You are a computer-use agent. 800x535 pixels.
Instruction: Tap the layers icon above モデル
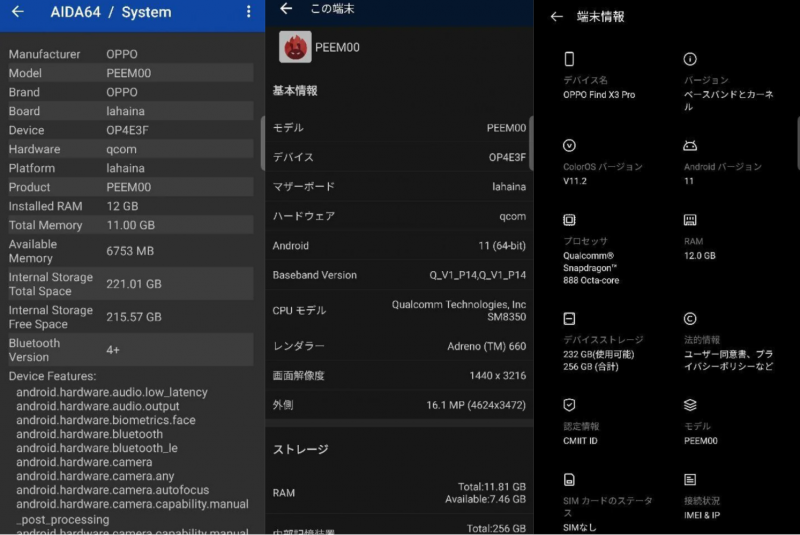[x=690, y=405]
